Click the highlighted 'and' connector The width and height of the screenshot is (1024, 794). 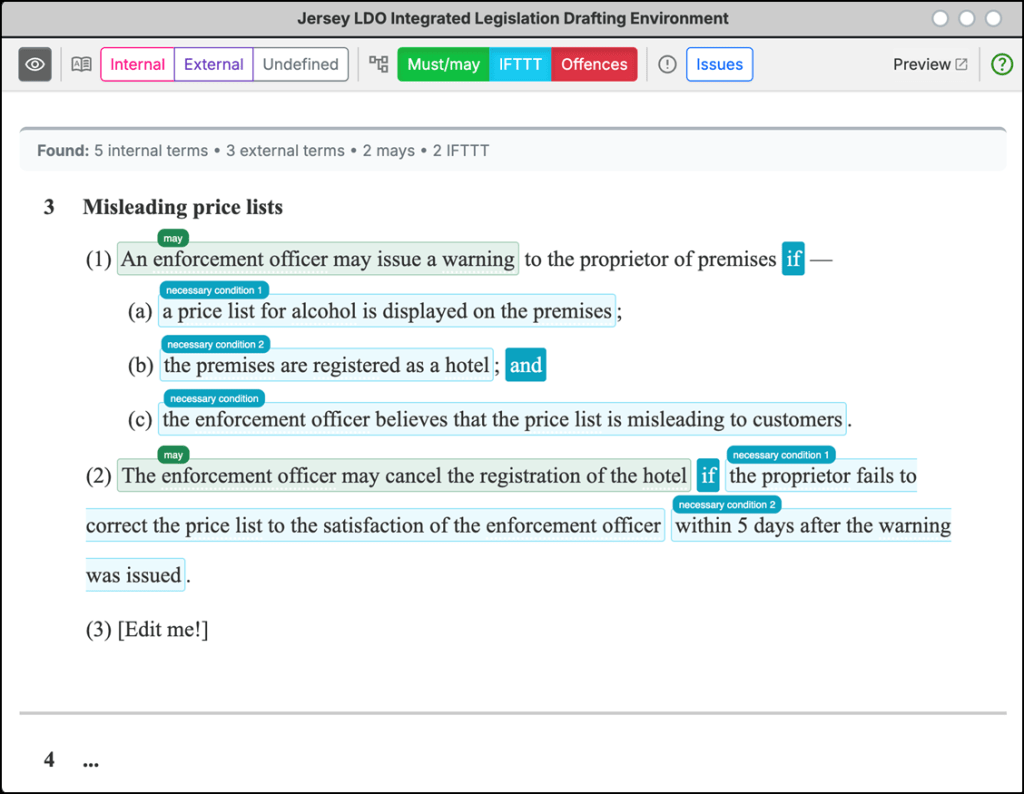point(526,365)
